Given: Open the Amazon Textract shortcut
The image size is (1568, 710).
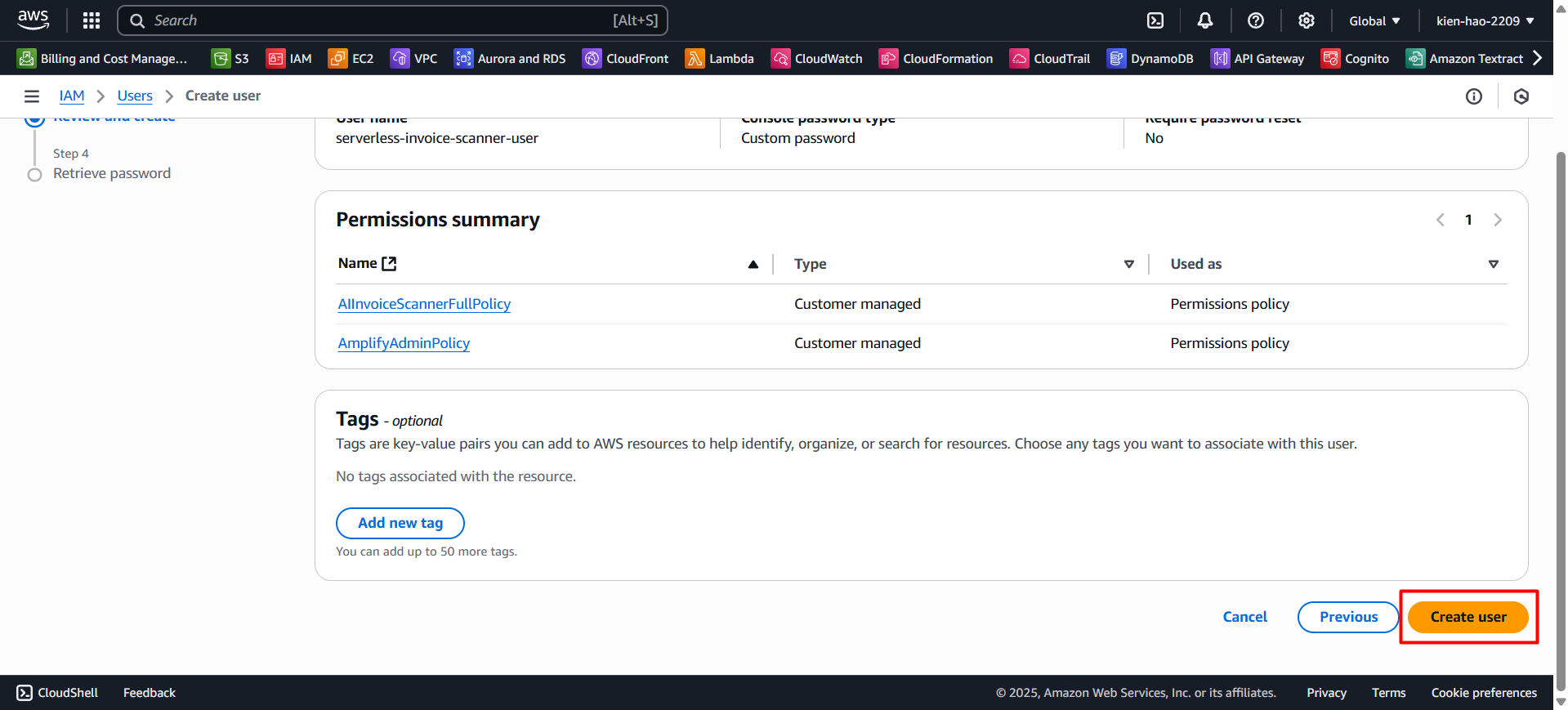Looking at the screenshot, I should [x=1464, y=59].
